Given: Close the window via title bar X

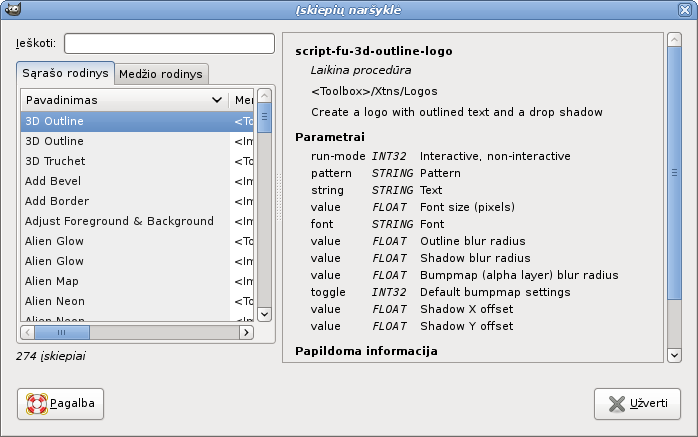Looking at the screenshot, I should click(688, 9).
